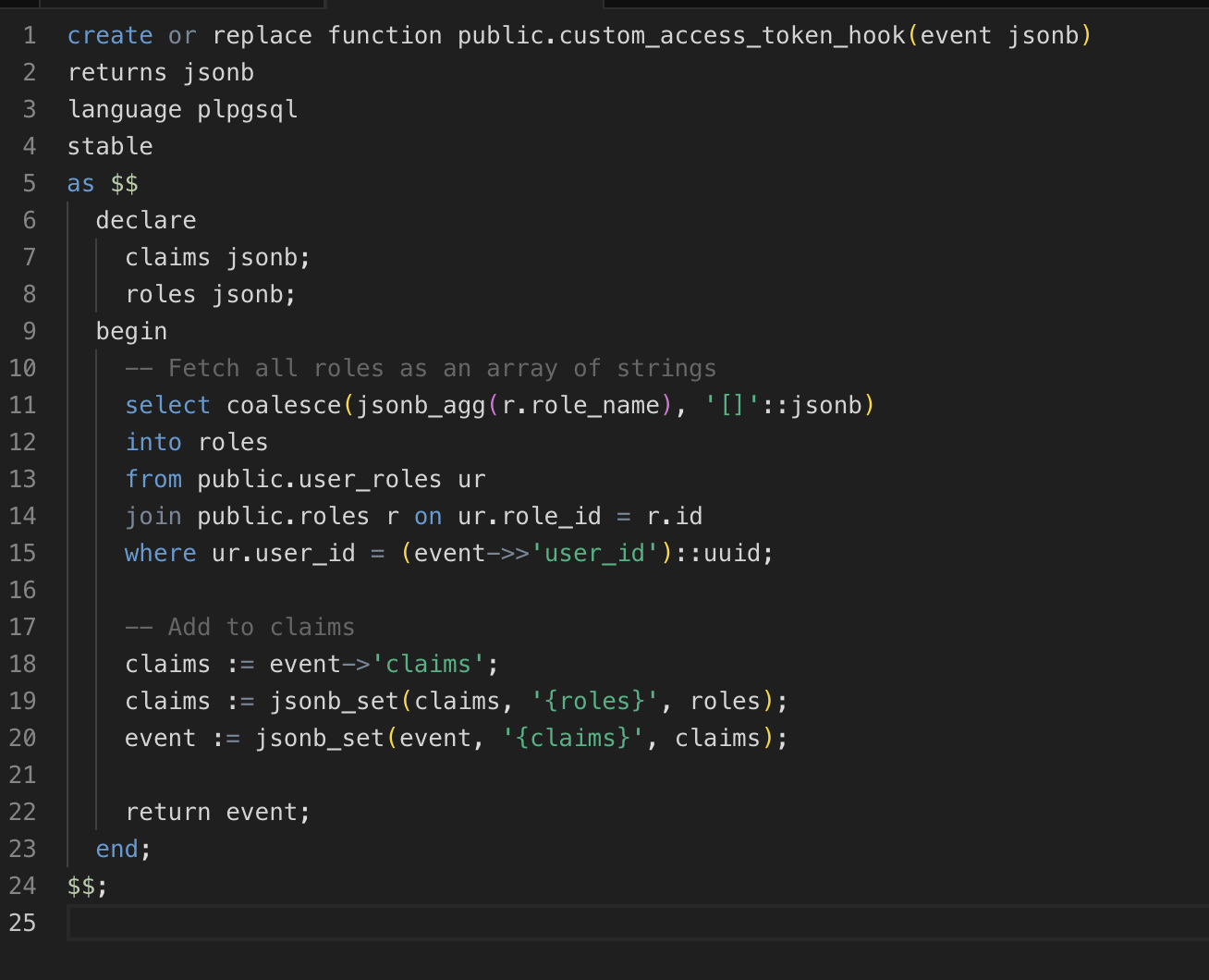
Task: Click the comment "-- Add to claims"
Action: coord(240,628)
